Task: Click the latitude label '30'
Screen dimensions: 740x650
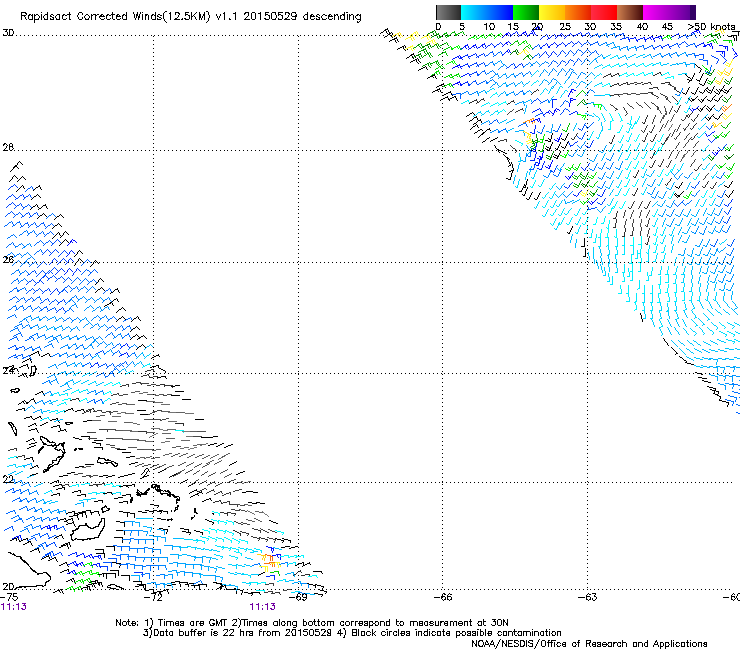Action: tap(8, 33)
